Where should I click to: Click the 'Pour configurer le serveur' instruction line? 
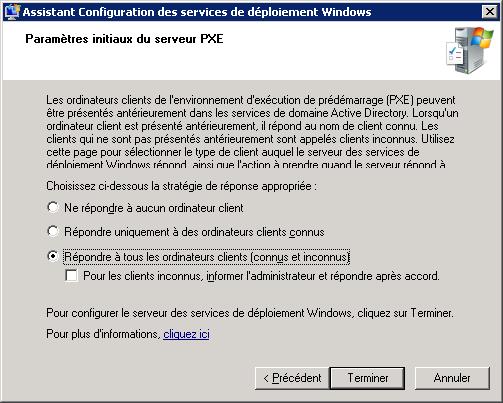(x=250, y=313)
